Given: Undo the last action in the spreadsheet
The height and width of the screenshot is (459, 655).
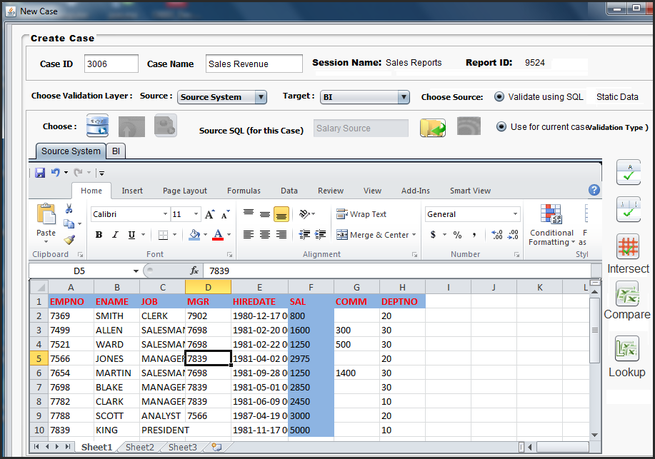Looking at the screenshot, I should tap(56, 172).
